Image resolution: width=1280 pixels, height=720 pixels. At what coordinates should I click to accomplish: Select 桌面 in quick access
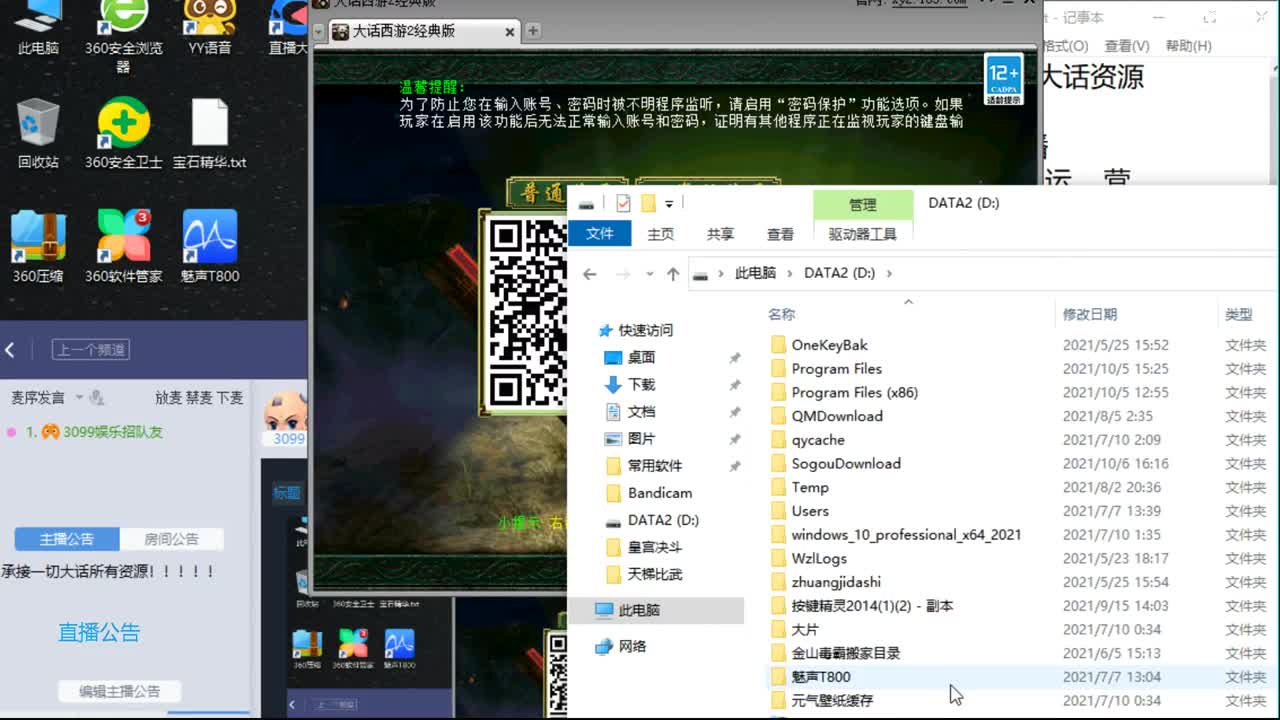(630, 357)
